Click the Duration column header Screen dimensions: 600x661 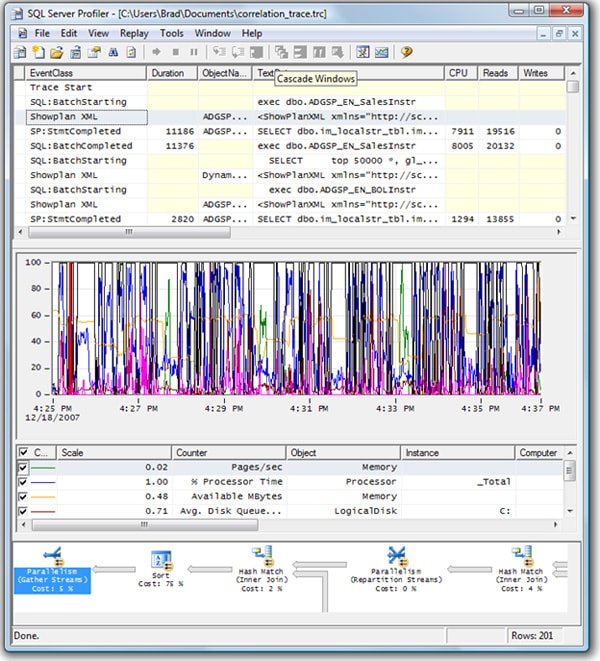pos(172,73)
